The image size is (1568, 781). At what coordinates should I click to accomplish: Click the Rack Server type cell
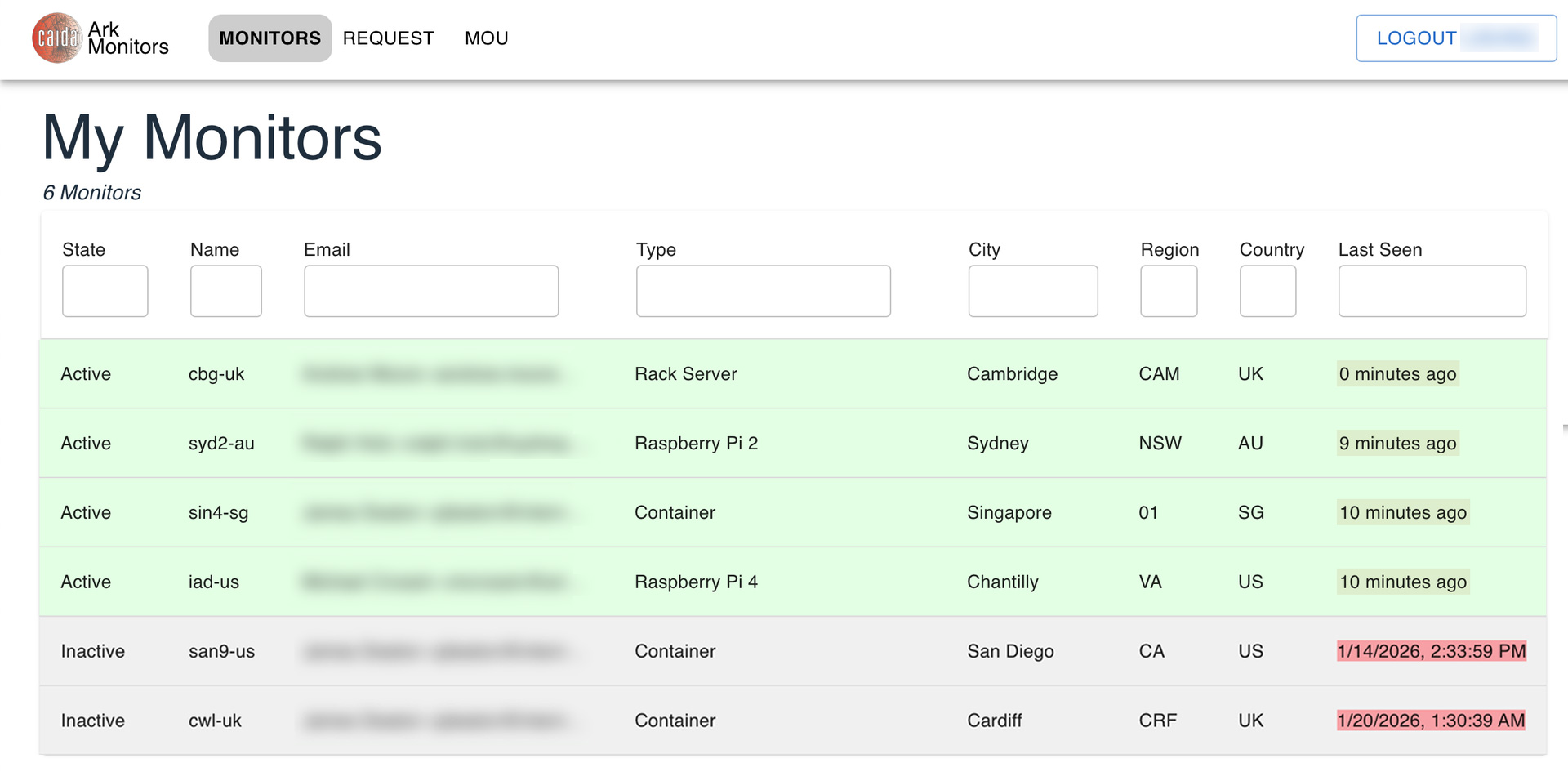tap(686, 374)
